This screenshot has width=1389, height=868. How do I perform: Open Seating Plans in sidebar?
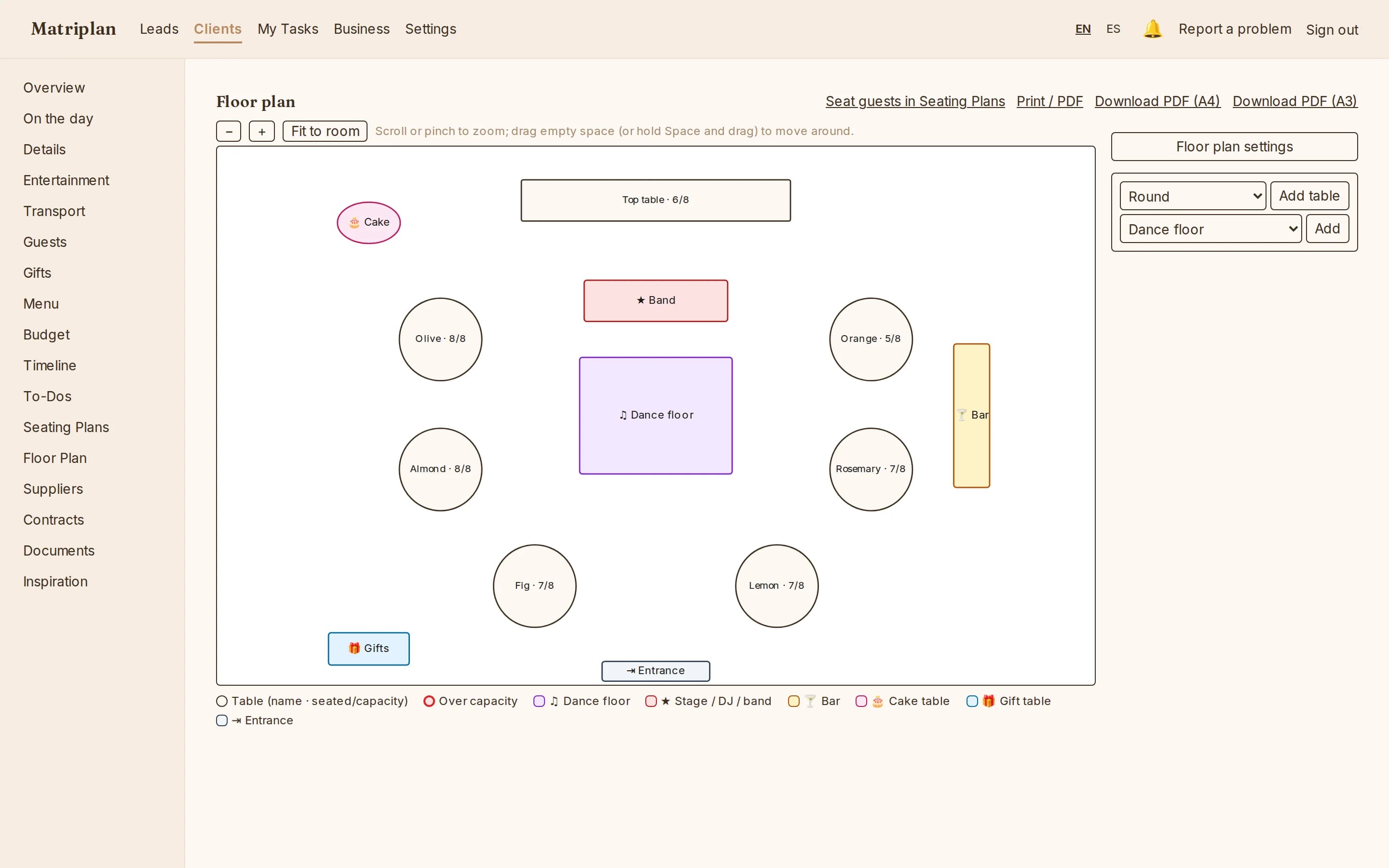click(66, 427)
